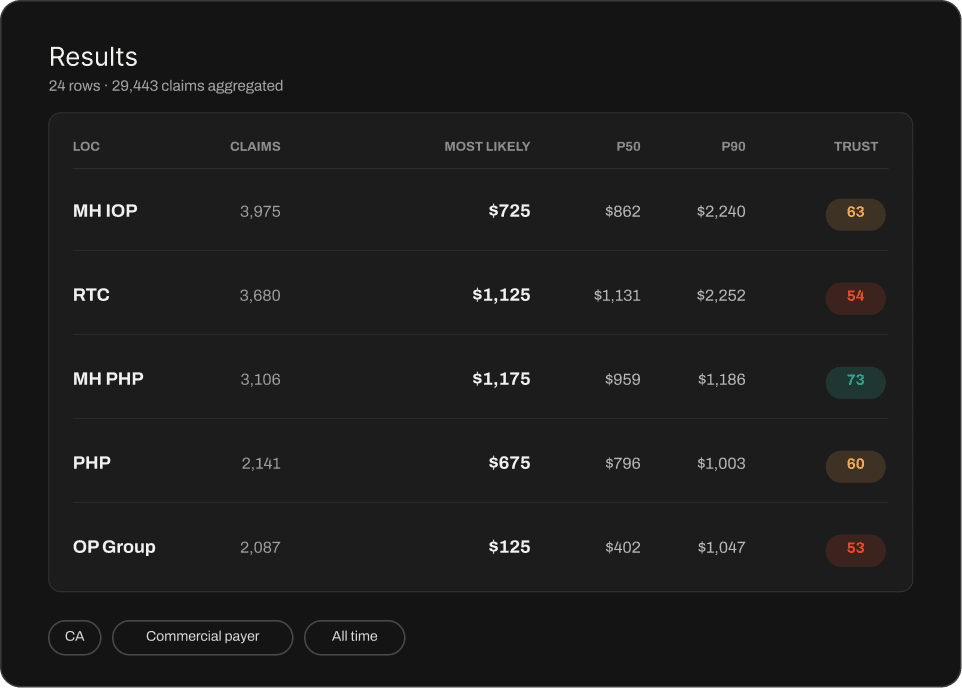
Task: Click the MOST LIKELY column header
Action: 487,147
